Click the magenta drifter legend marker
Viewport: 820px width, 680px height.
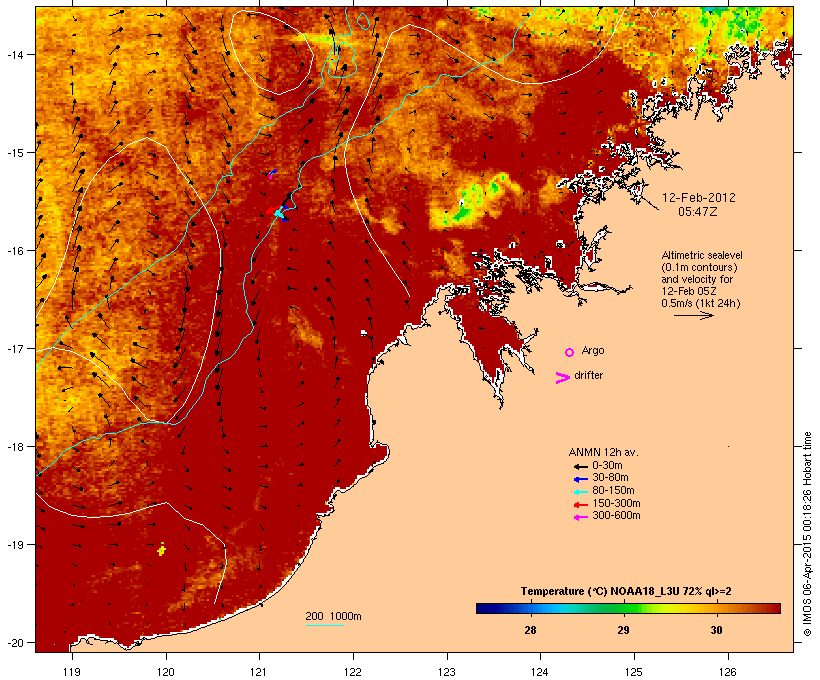click(562, 377)
